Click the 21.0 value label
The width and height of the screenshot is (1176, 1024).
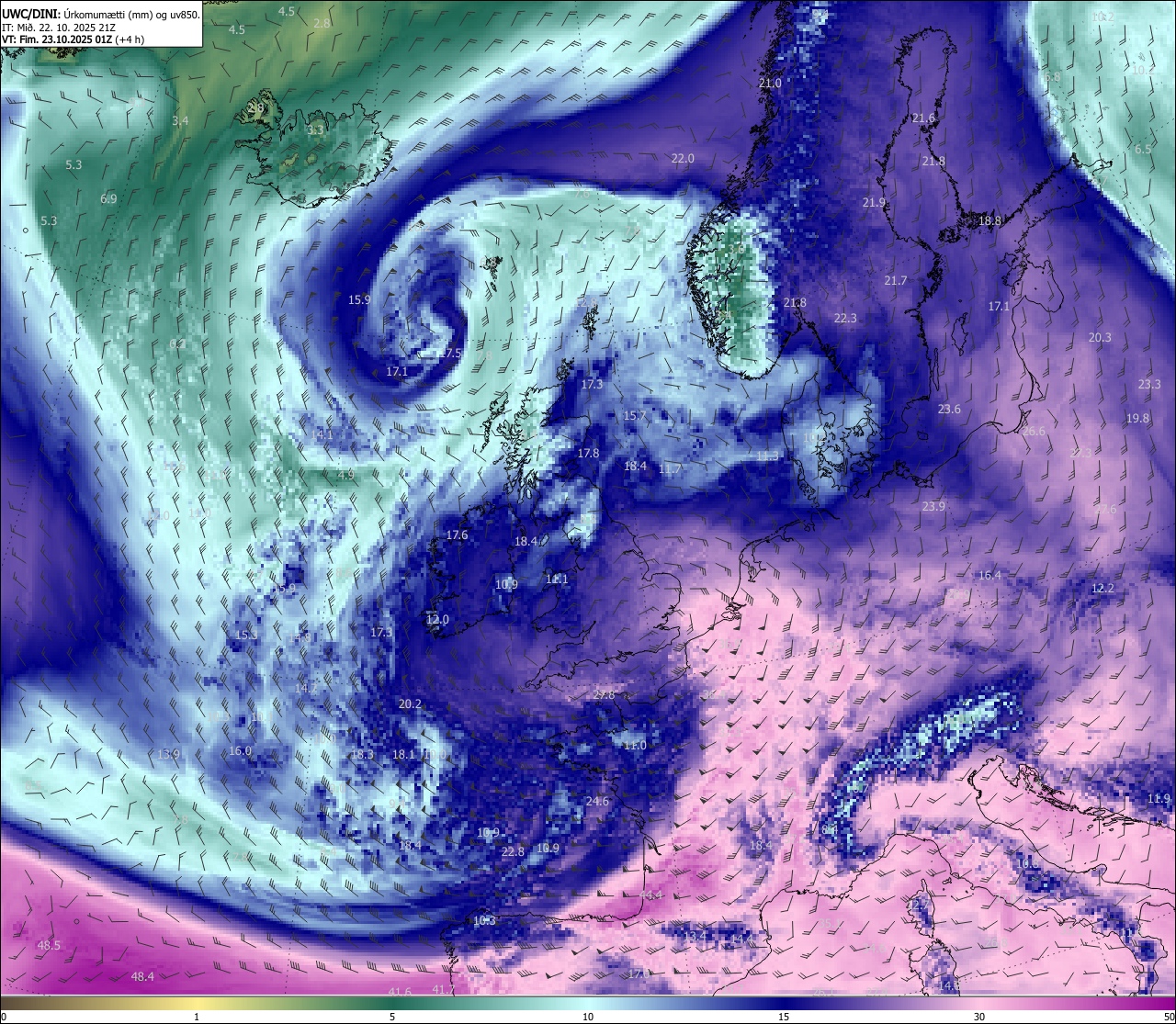point(770,83)
